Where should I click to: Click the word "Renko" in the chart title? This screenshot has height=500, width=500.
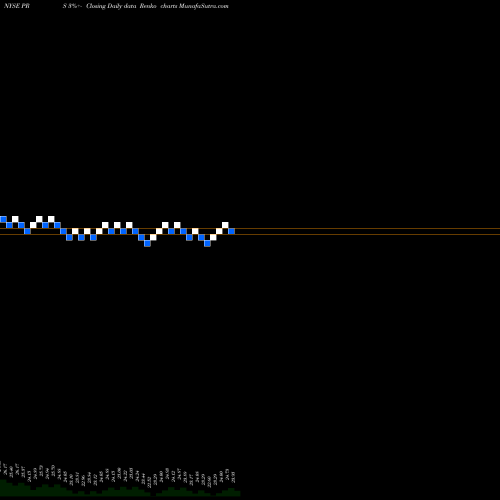coord(148,6)
